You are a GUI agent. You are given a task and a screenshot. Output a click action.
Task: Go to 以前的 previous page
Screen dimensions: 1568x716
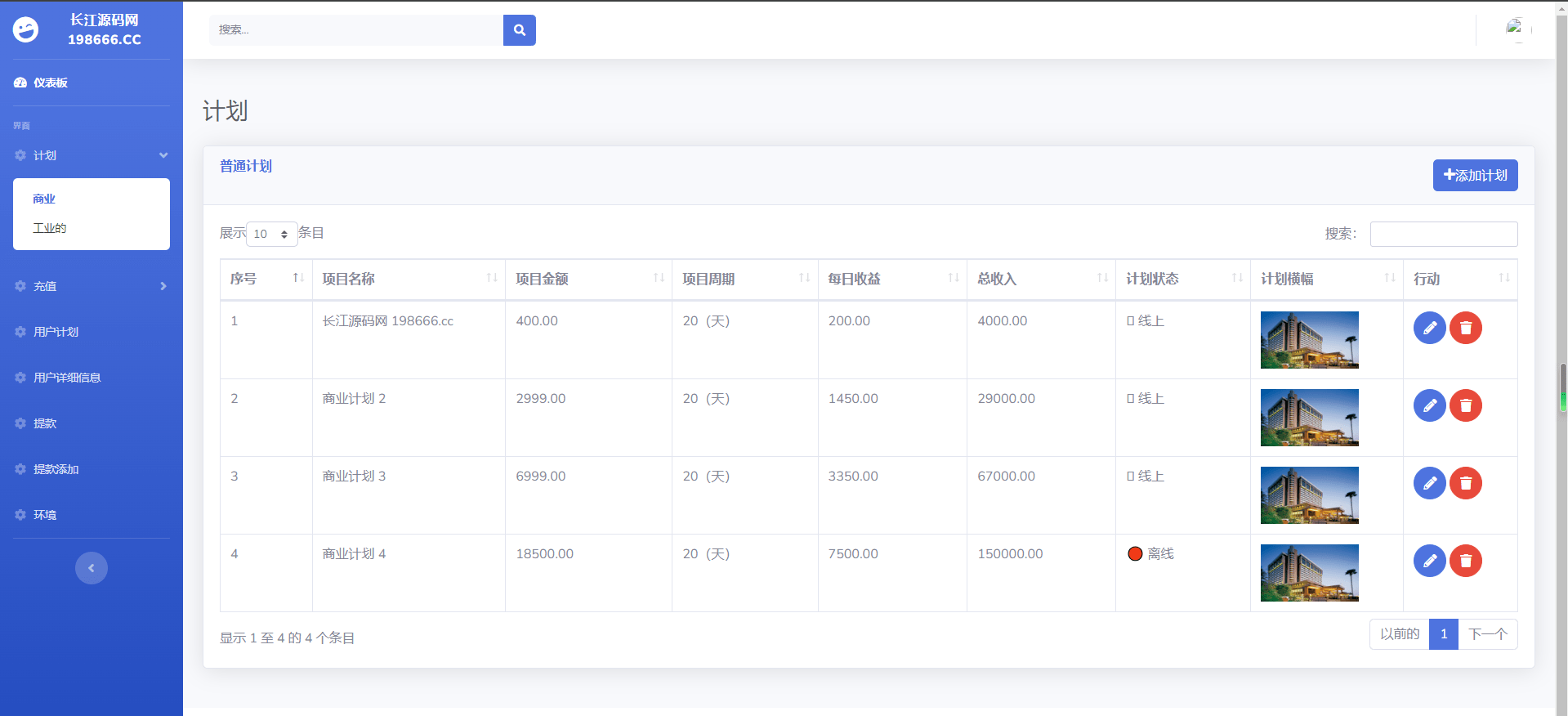(x=1399, y=634)
